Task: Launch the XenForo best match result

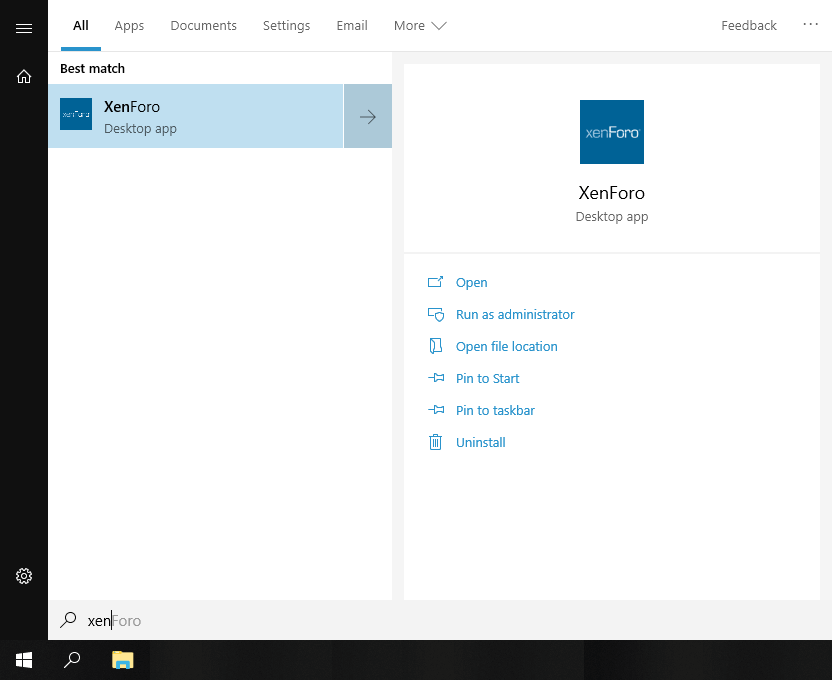Action: coord(195,116)
